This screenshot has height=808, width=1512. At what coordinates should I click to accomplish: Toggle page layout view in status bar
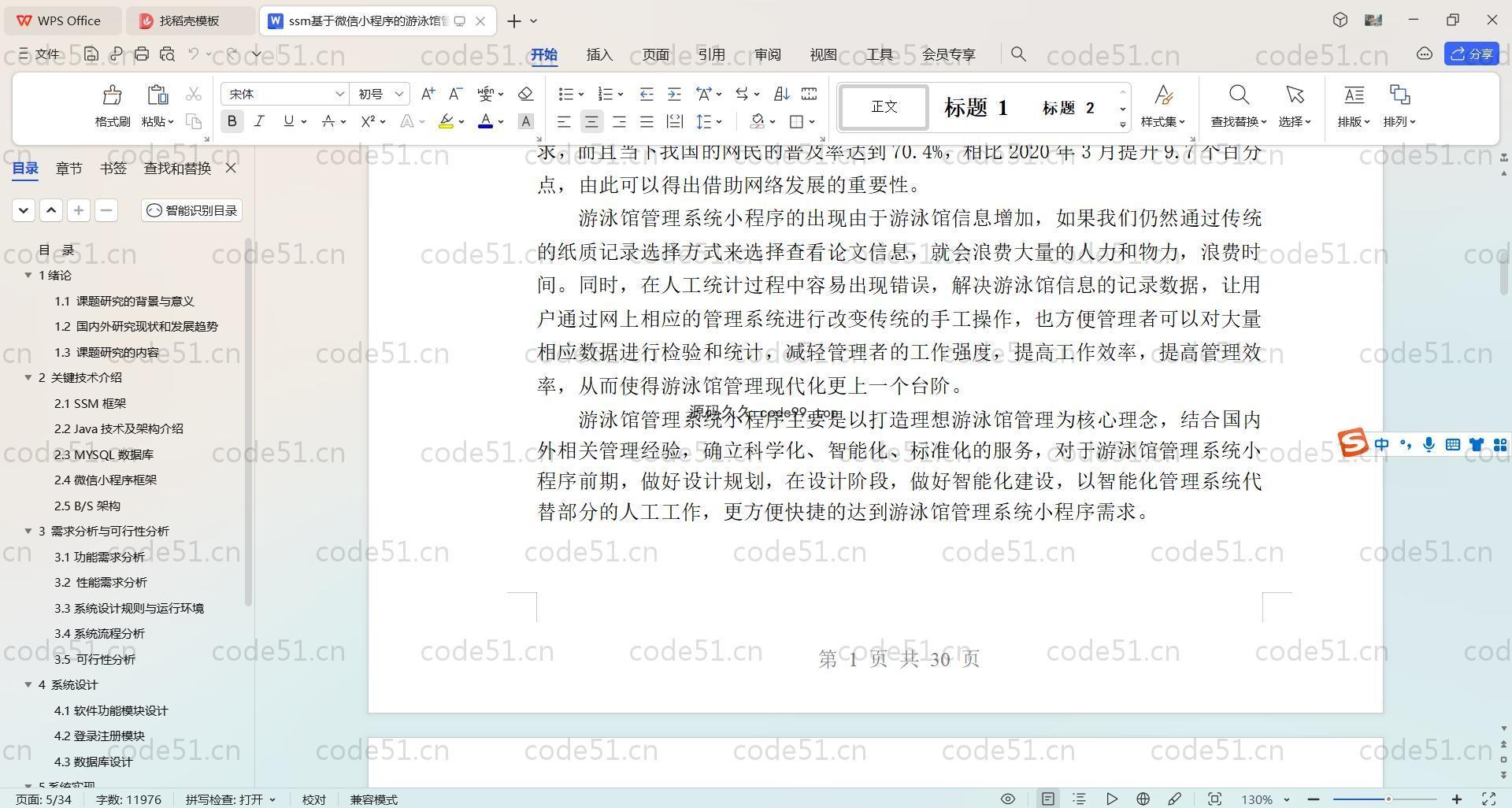1047,799
